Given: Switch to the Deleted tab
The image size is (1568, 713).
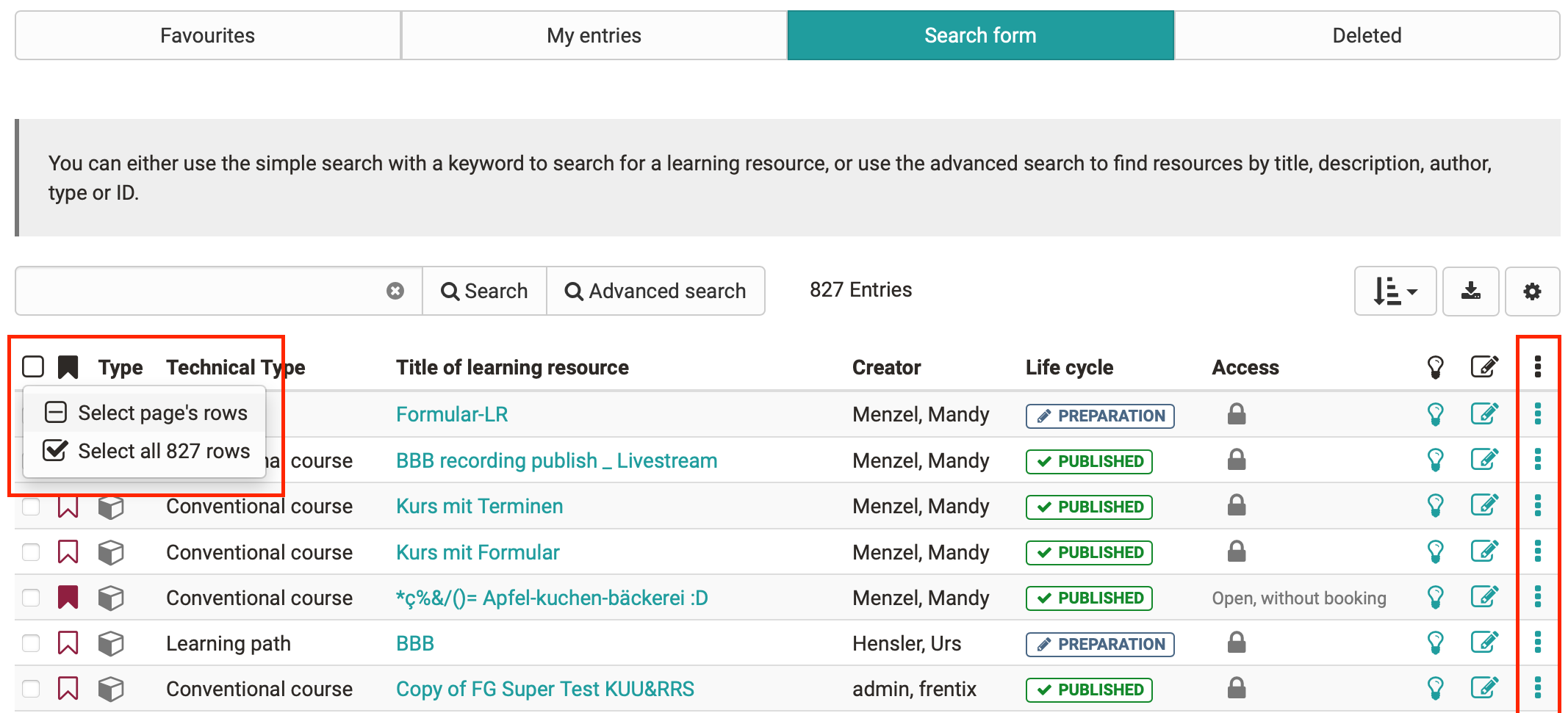Looking at the screenshot, I should coord(1367,35).
